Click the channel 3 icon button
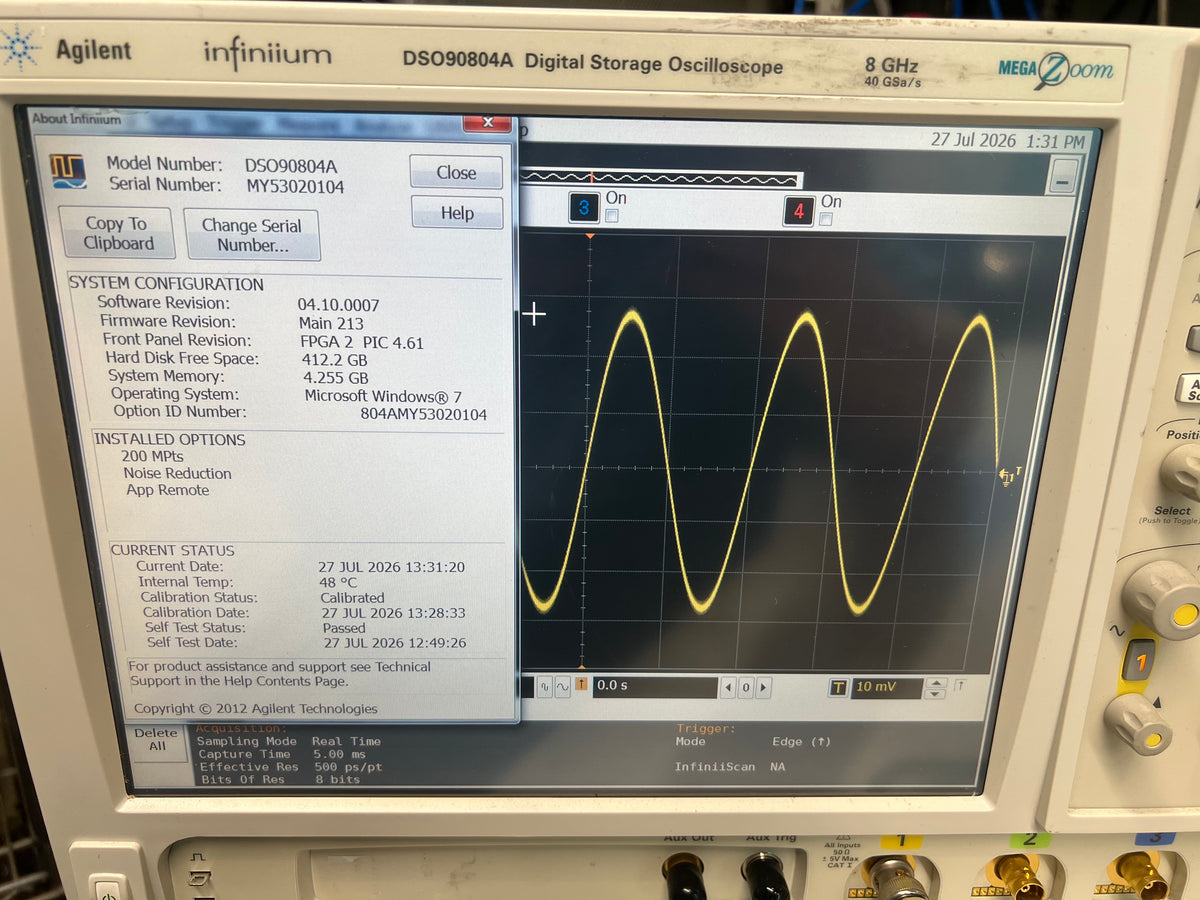Screen dimensions: 1200x900 (584, 208)
